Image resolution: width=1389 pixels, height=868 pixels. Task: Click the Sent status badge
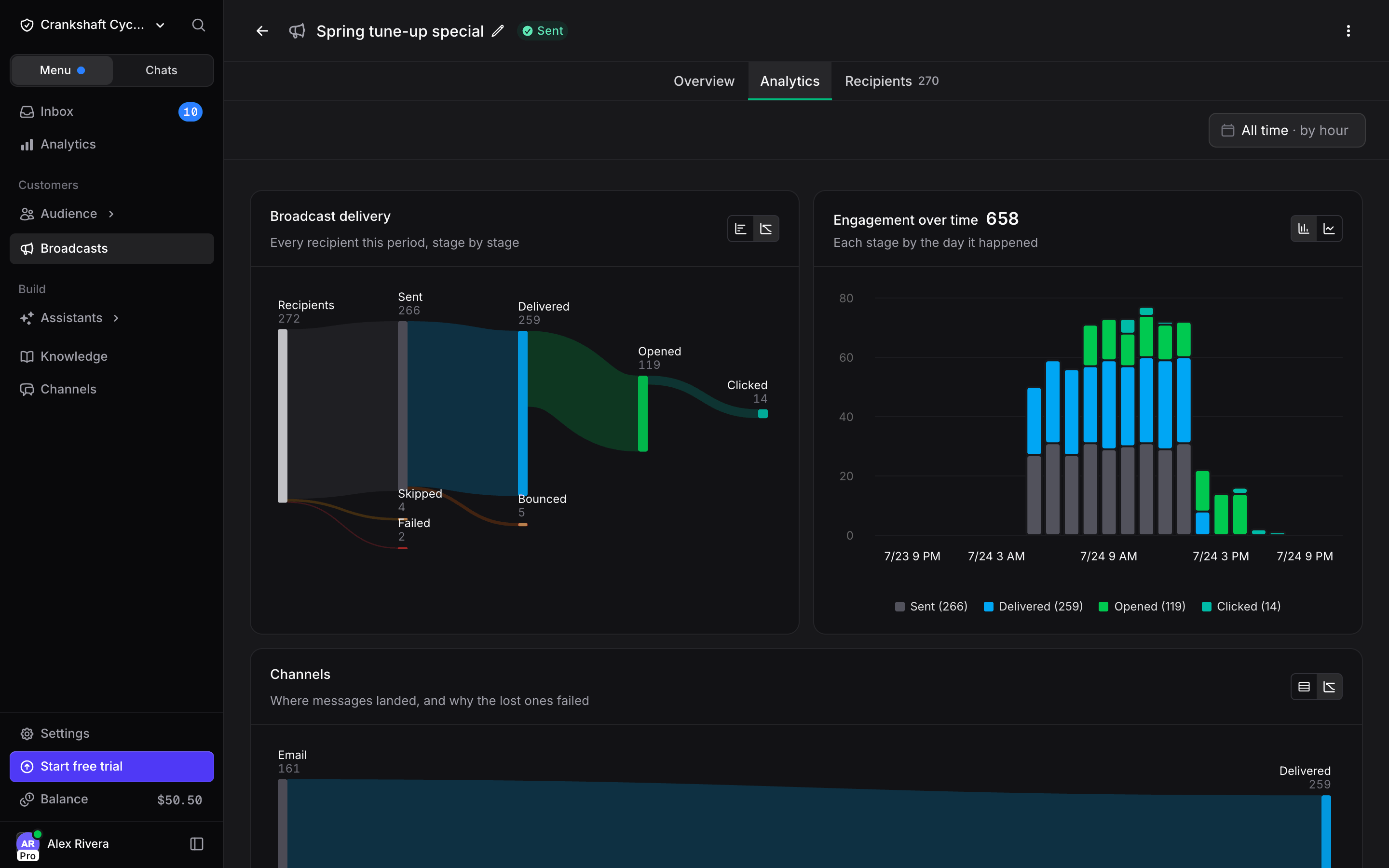point(543,31)
